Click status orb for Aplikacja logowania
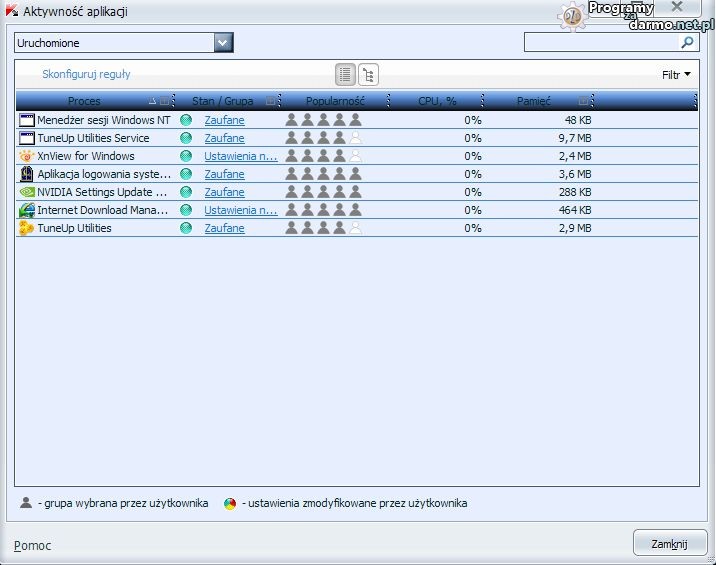This screenshot has width=716, height=565. 186,174
